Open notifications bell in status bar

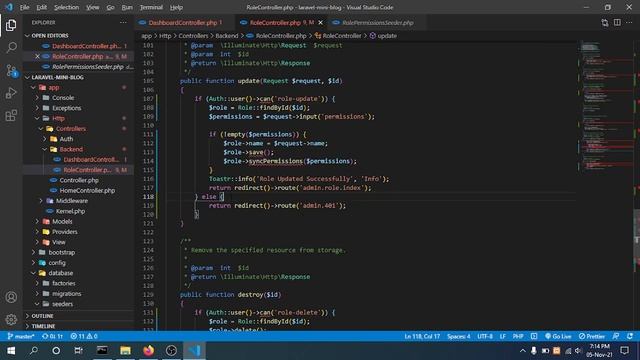[630, 336]
